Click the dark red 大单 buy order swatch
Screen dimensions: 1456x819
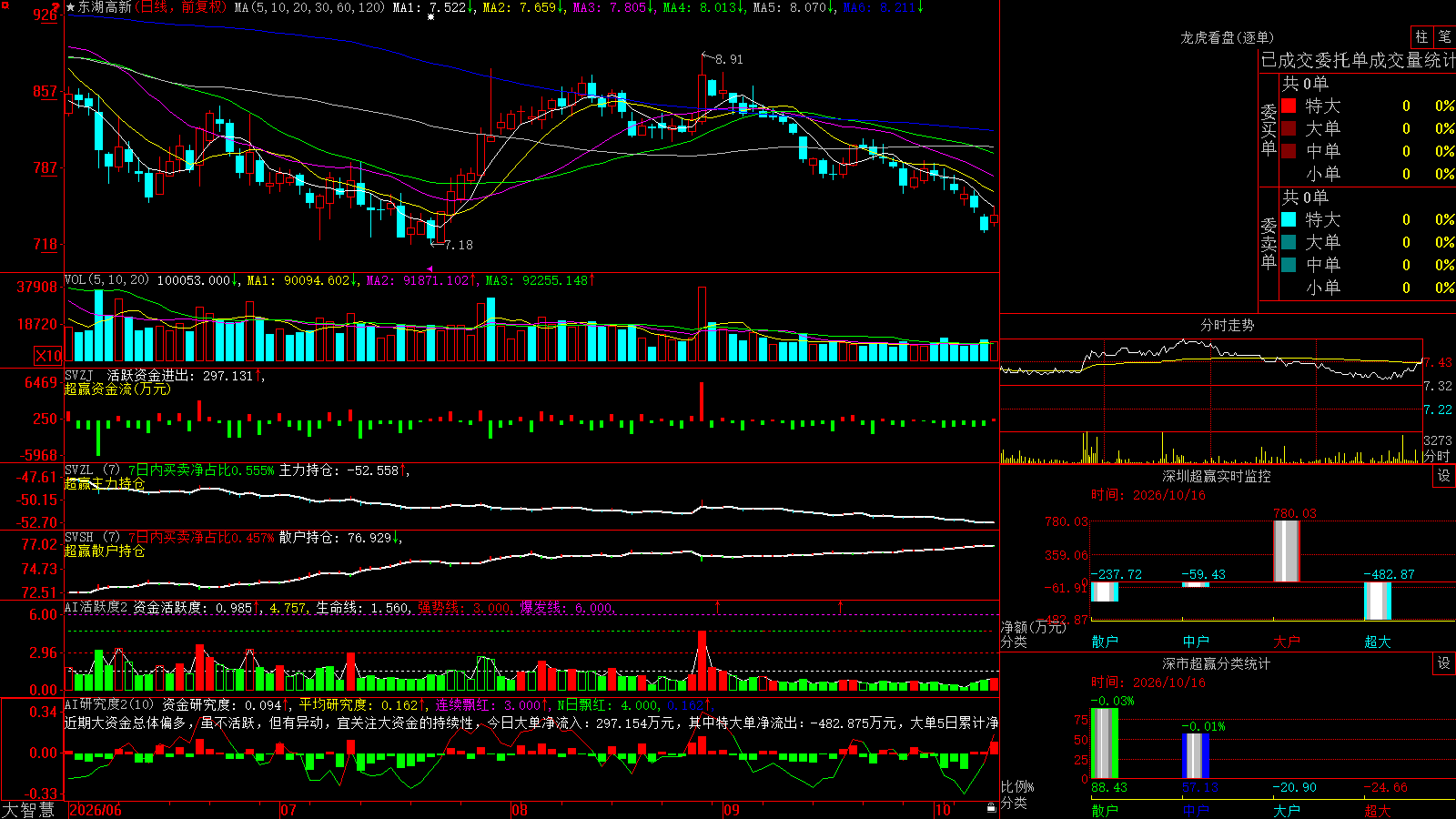tap(1289, 128)
